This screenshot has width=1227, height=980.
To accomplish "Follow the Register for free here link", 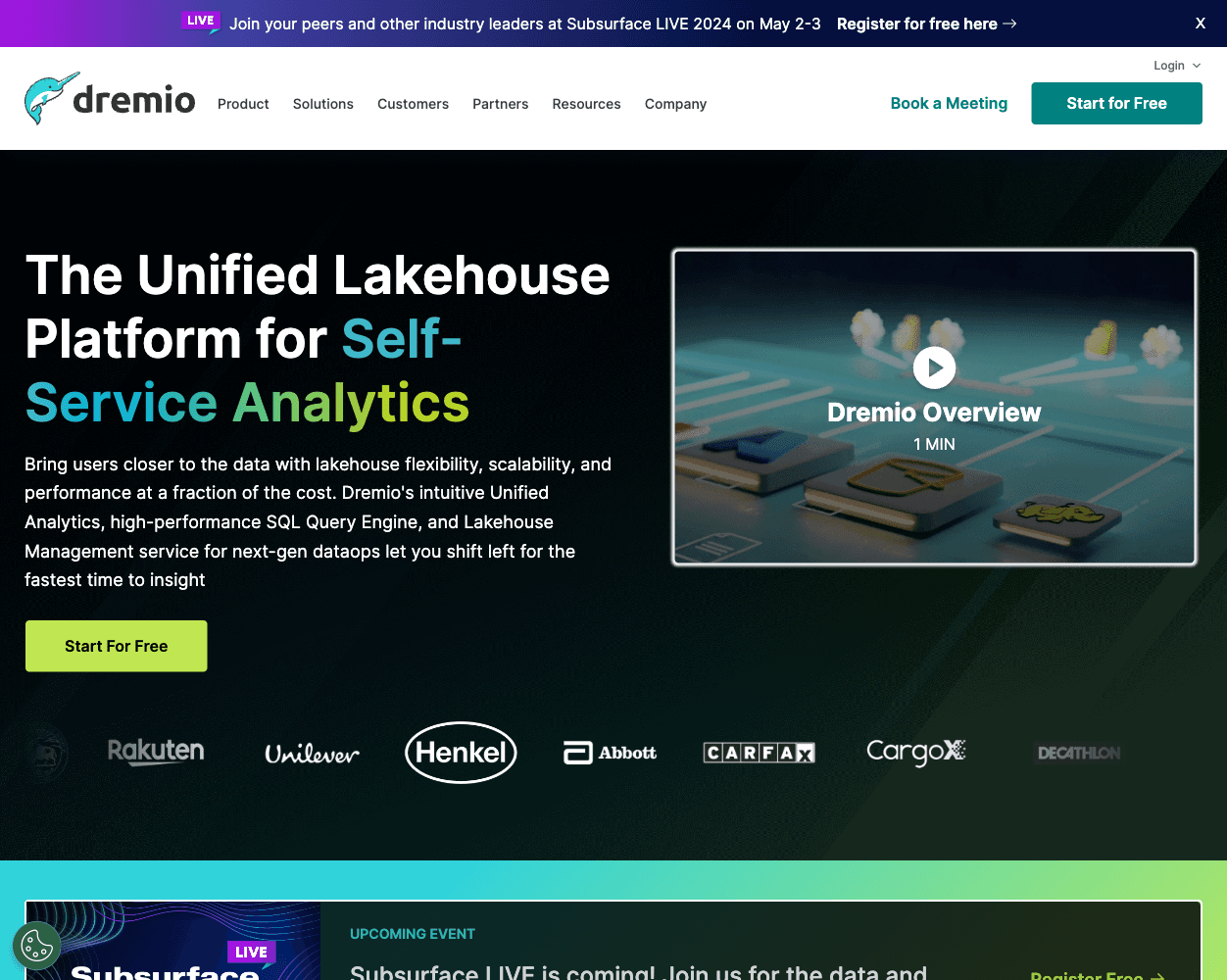I will point(926,24).
